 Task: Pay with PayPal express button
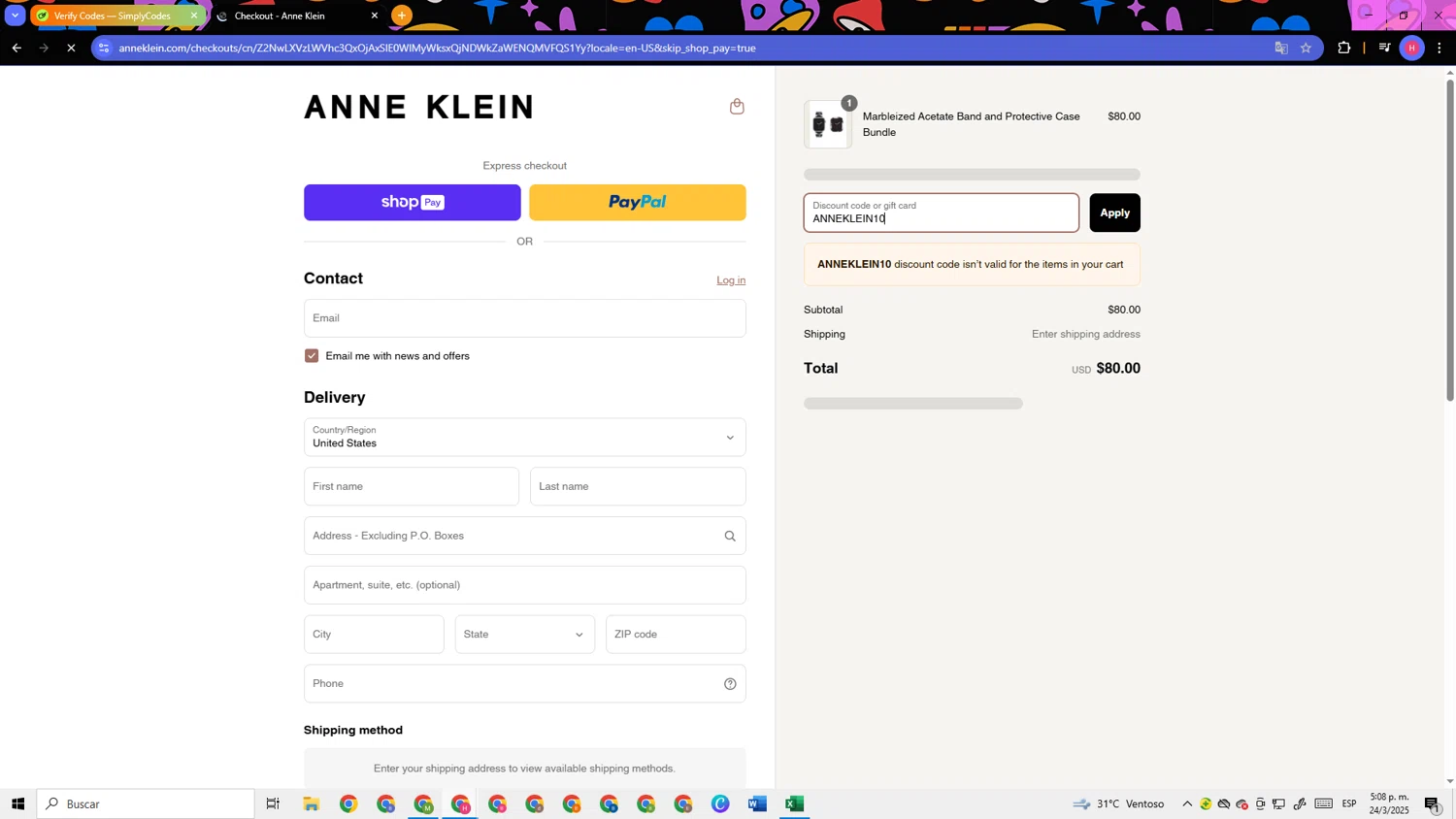coord(638,203)
